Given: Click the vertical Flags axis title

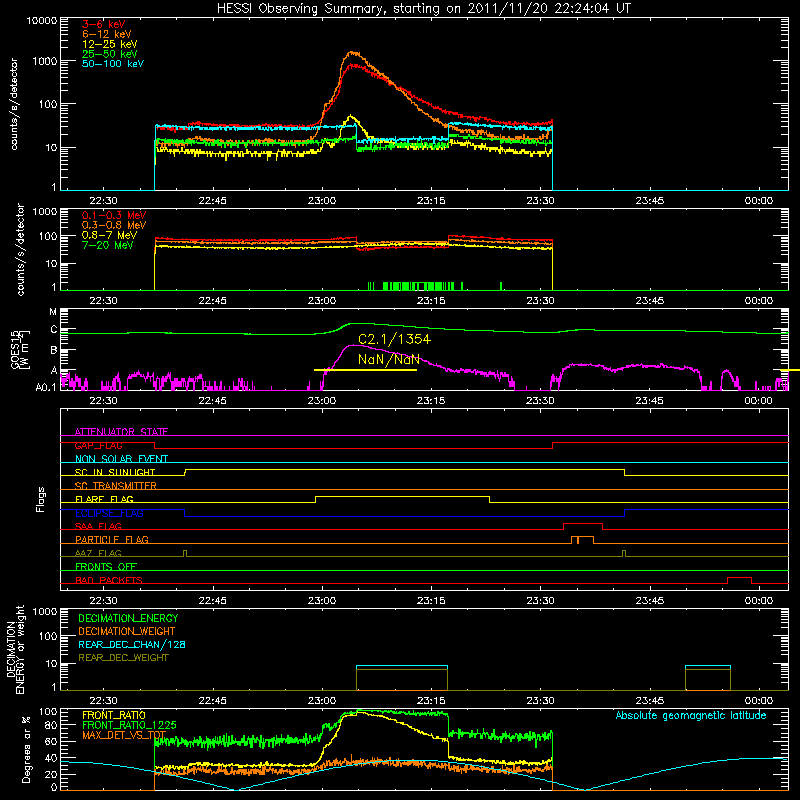Looking at the screenshot, I should click(41, 499).
